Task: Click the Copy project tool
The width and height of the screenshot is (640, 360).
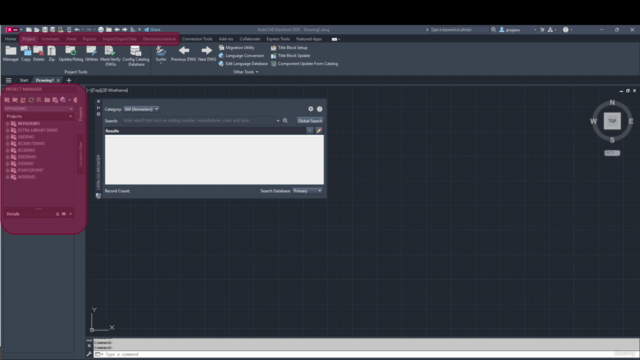Action: pos(26,53)
